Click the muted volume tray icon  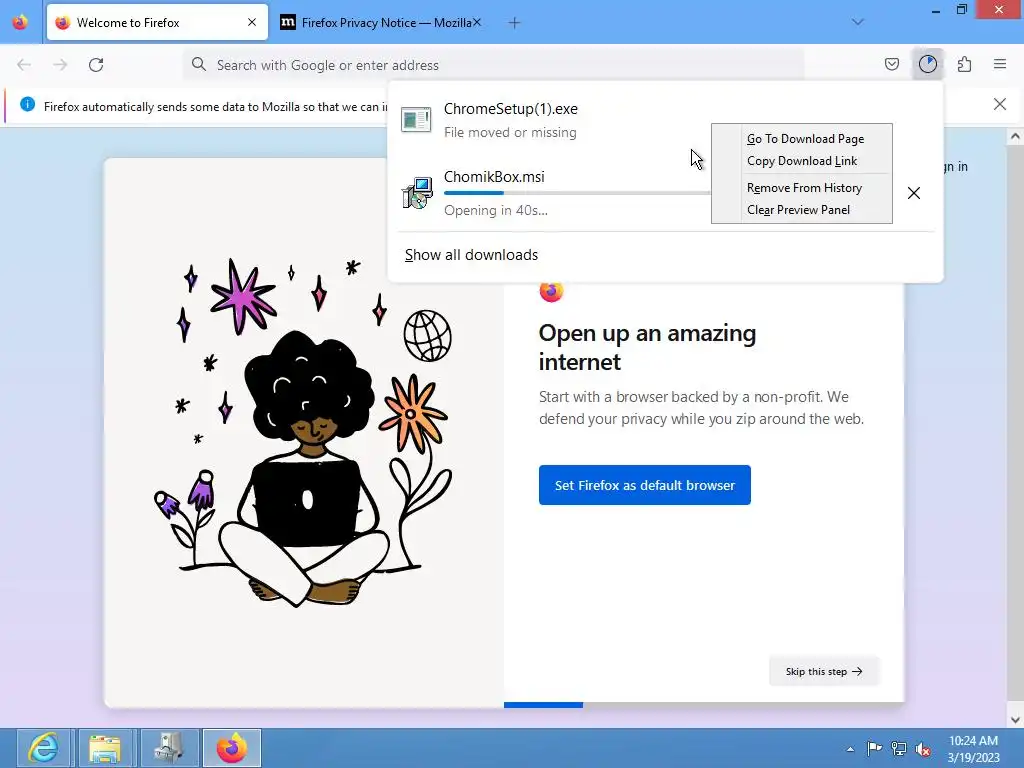click(x=923, y=748)
